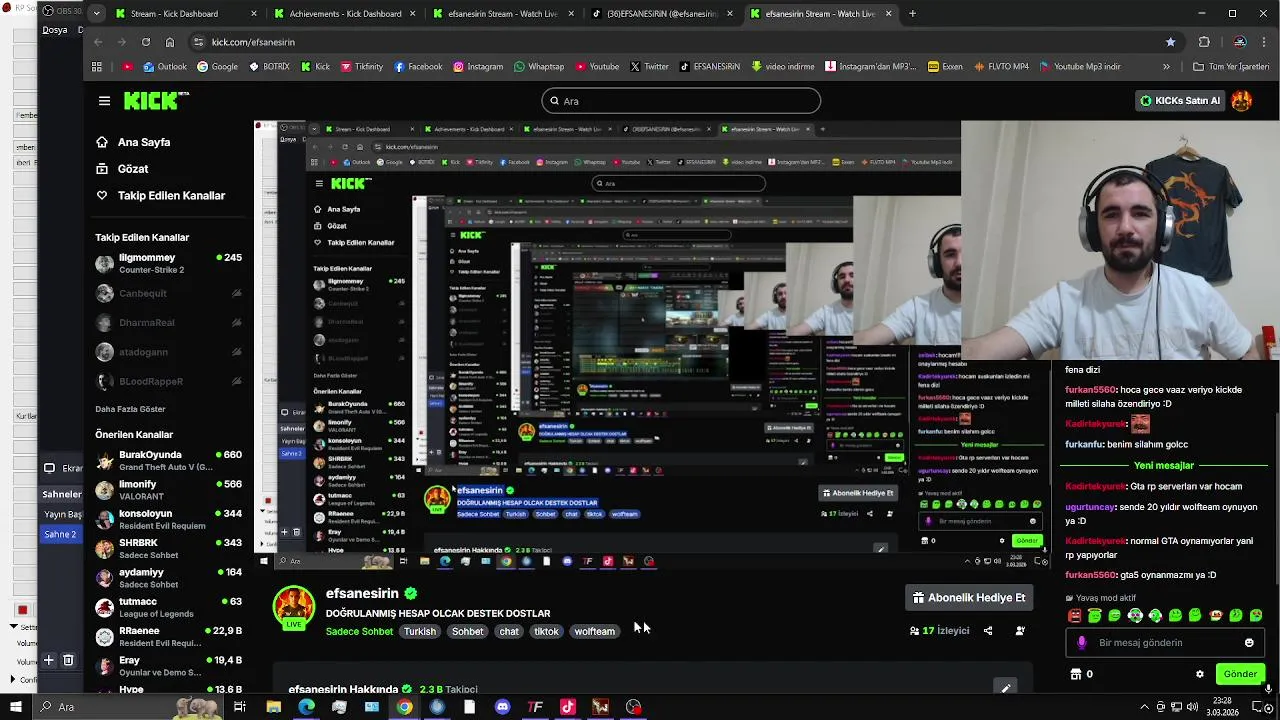
Task: Open the user avatar menu next to KICKs Satın Al
Action: click(1241, 101)
